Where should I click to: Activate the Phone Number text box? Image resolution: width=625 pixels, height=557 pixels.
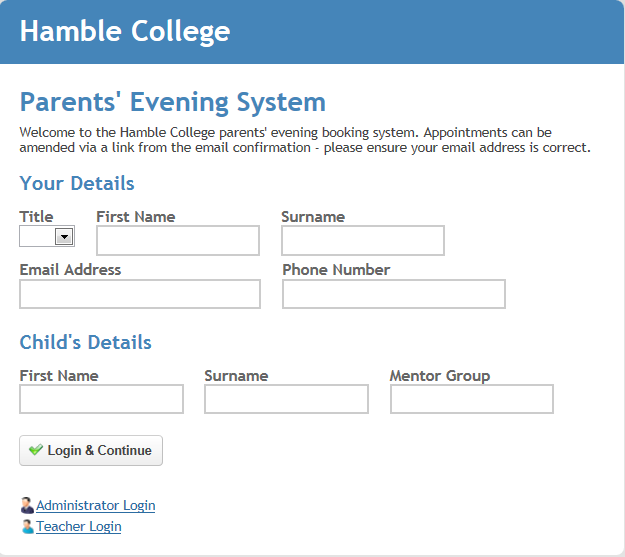tap(394, 294)
